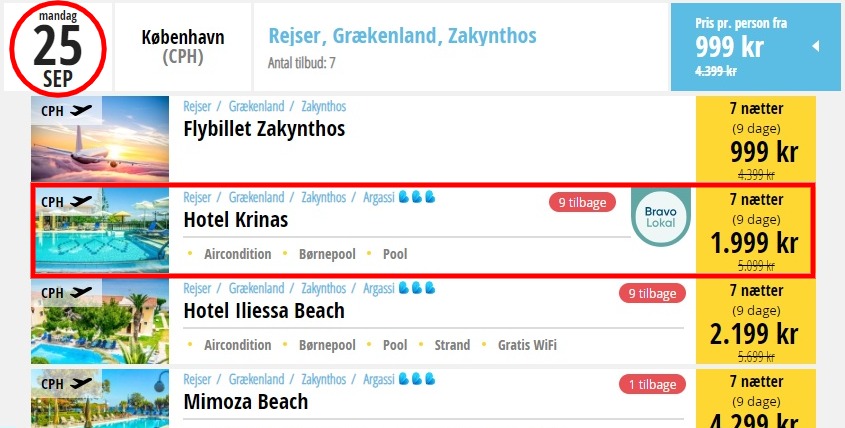Open the Hotel Iliessa Beach title
Screen dimensions: 845x428
264,311
